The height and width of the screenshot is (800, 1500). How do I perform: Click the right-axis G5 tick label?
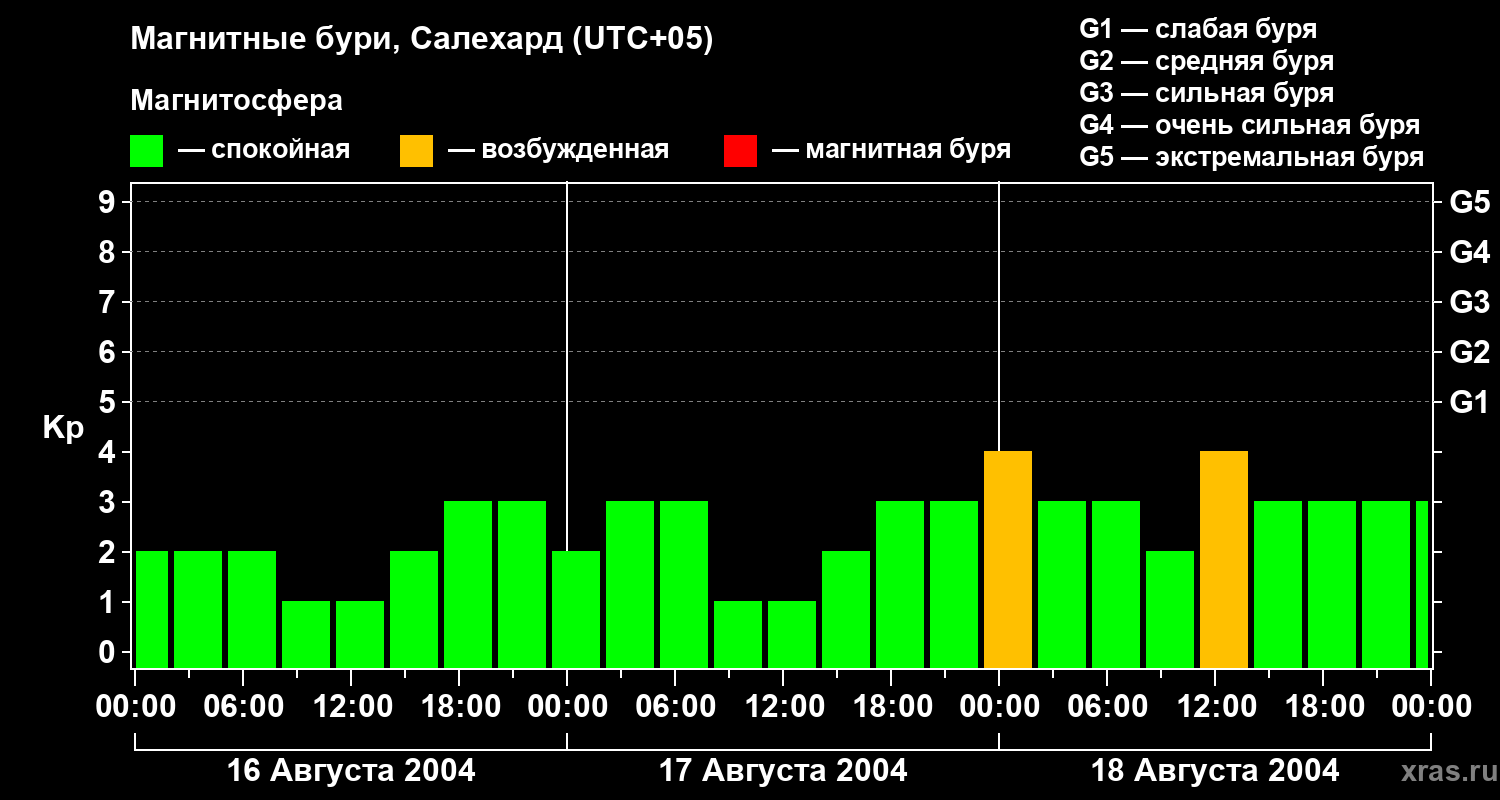pos(1470,202)
